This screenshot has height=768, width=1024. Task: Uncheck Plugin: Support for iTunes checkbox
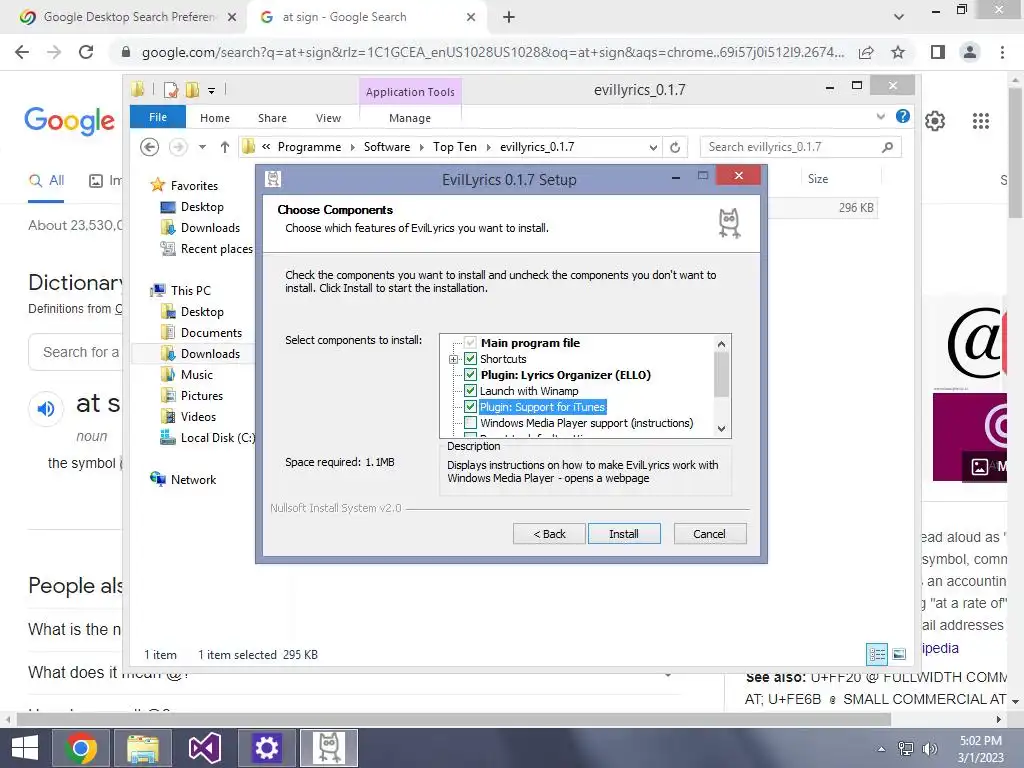coord(470,406)
